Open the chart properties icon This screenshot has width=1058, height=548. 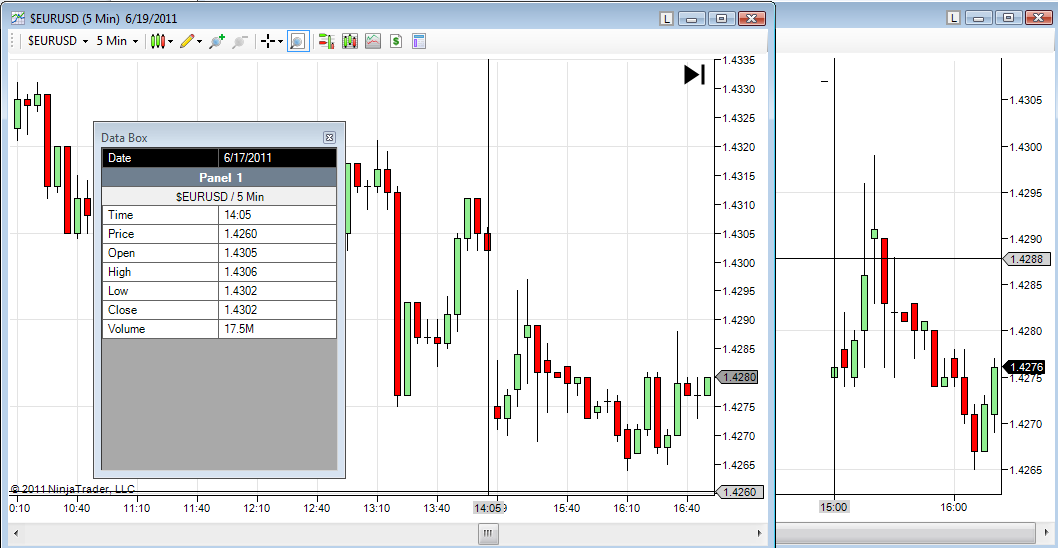(x=419, y=41)
